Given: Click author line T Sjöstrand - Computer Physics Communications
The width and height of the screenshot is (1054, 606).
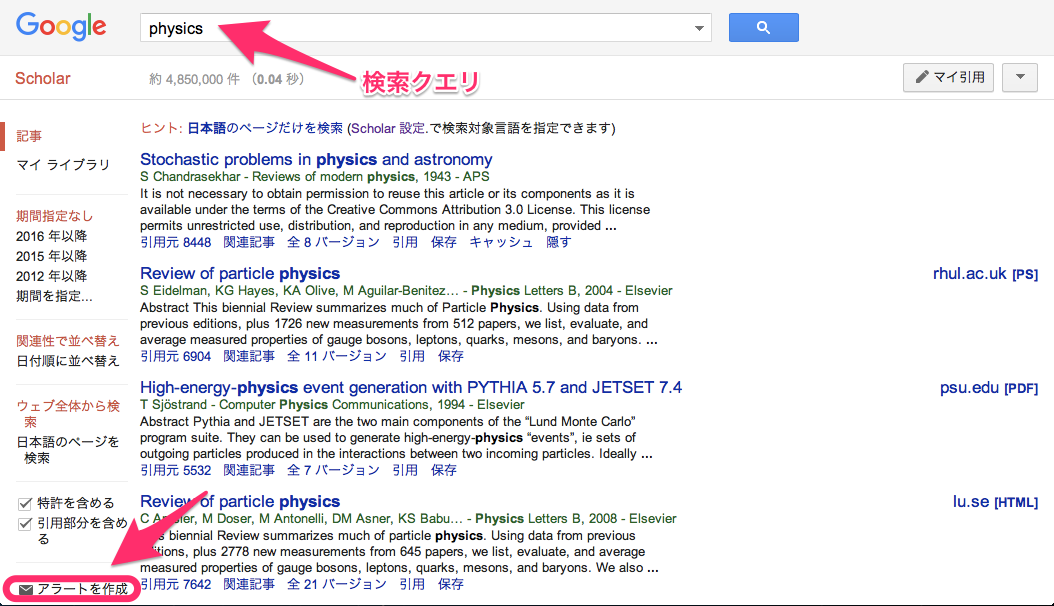Looking at the screenshot, I should [332, 405].
